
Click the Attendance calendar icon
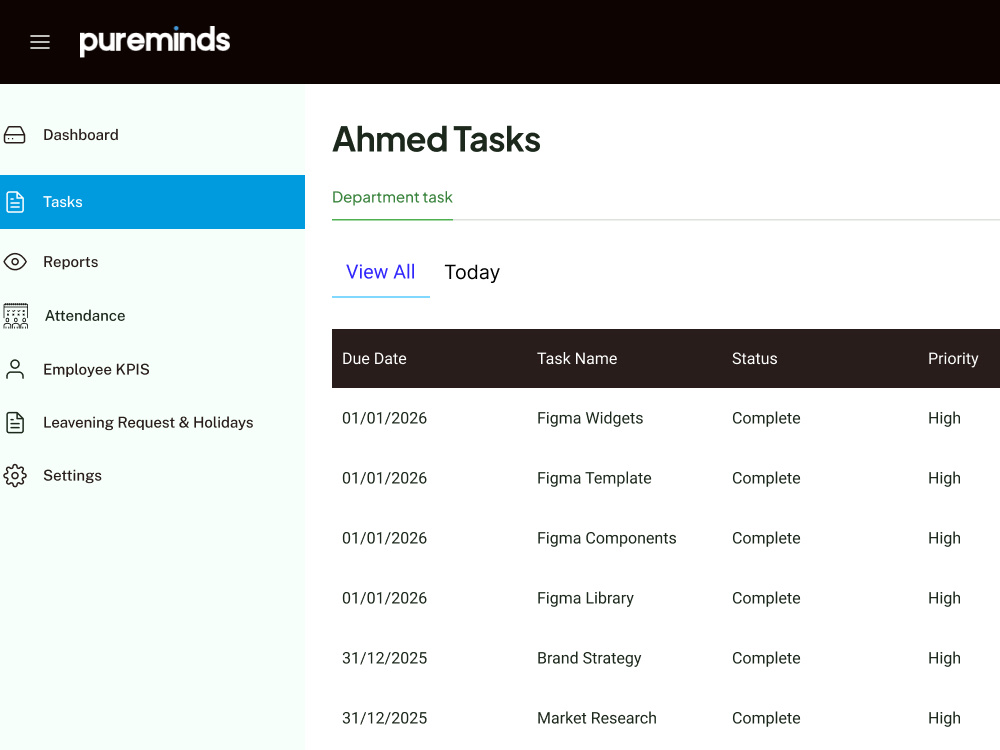coord(15,316)
